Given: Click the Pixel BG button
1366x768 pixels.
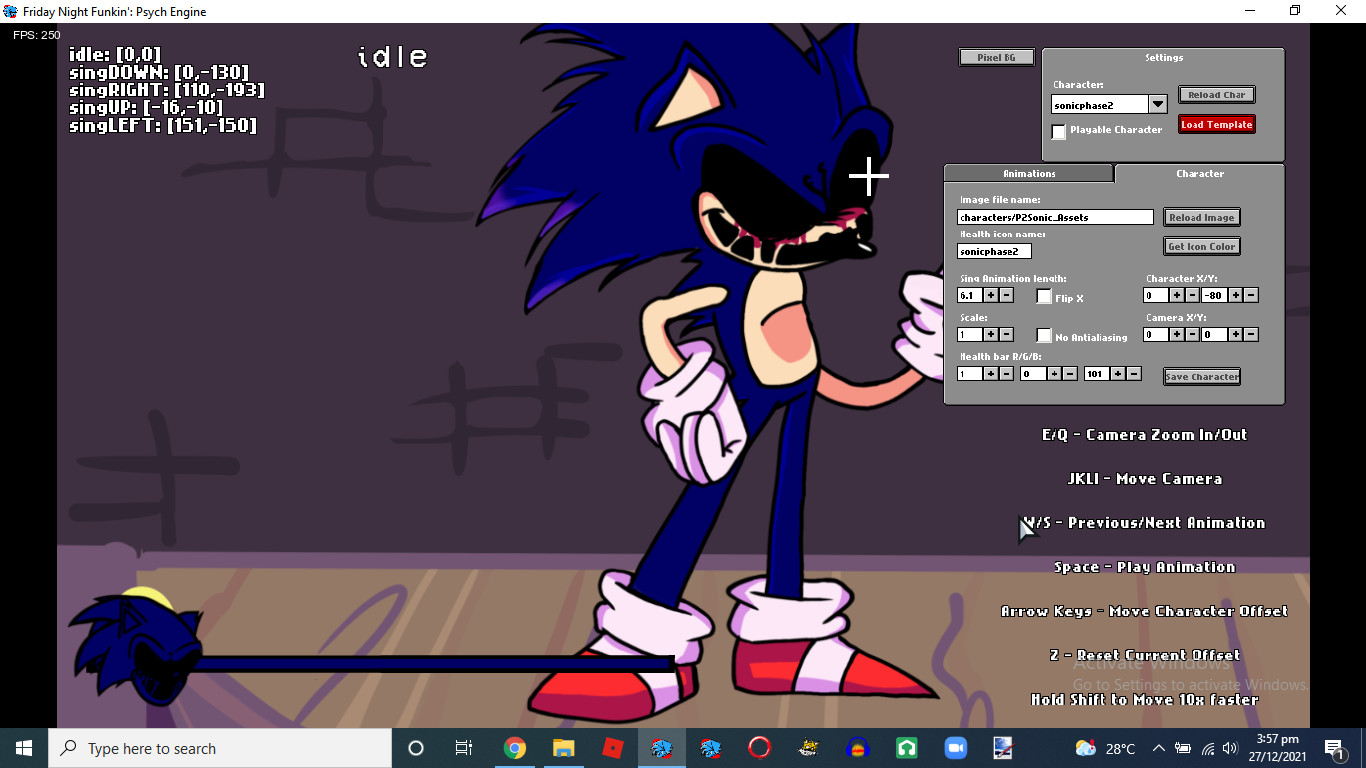Looking at the screenshot, I should click(x=996, y=57).
